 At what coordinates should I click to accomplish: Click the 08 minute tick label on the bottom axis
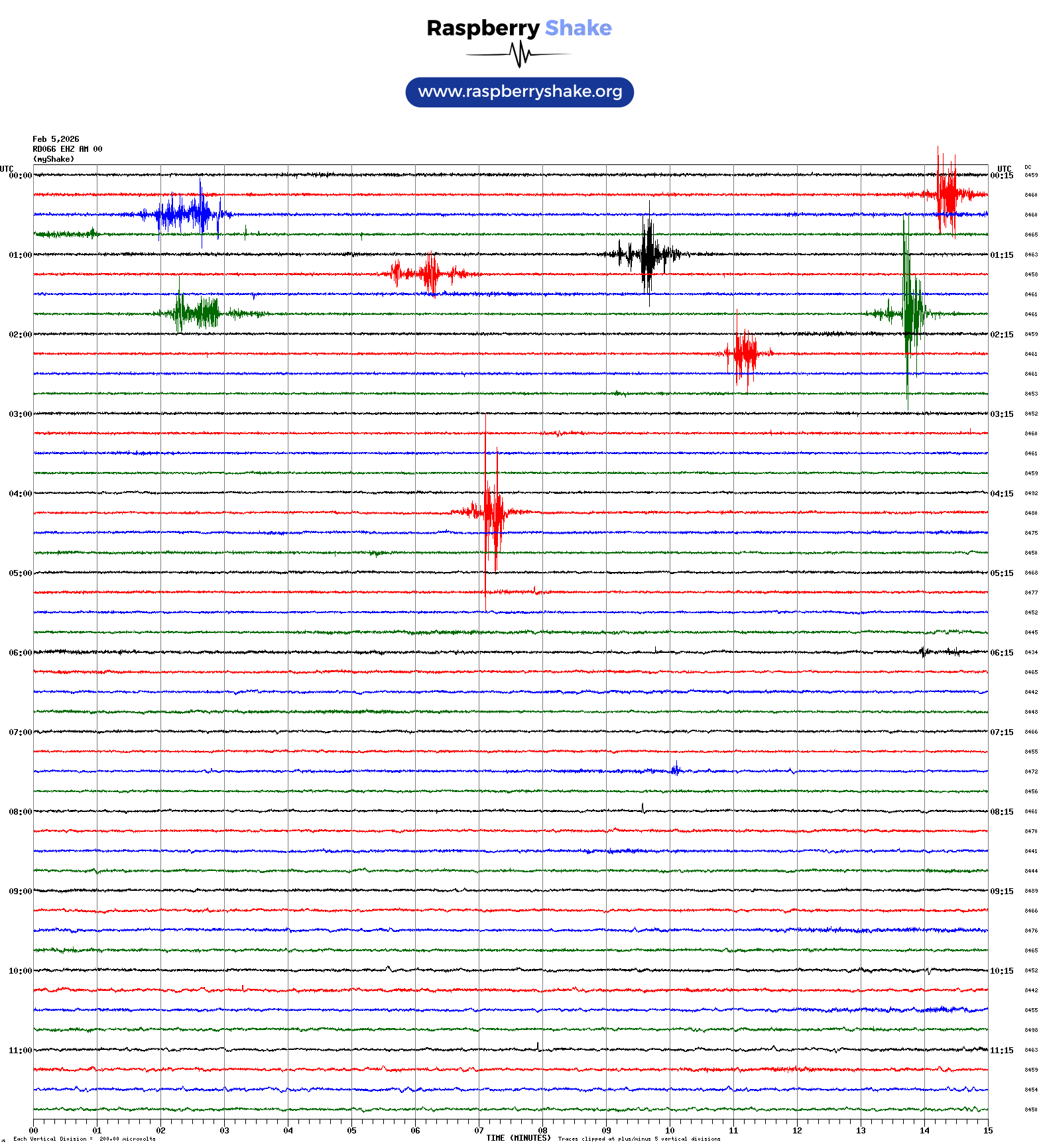(542, 1131)
